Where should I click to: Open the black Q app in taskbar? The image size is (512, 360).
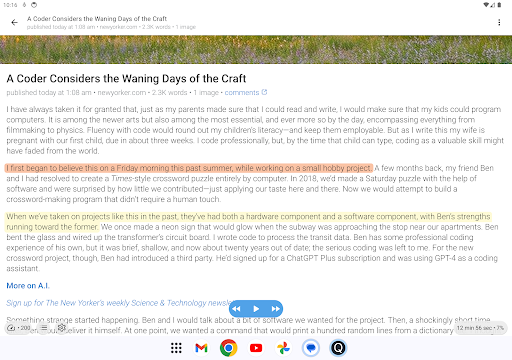pyautogui.click(x=338, y=348)
